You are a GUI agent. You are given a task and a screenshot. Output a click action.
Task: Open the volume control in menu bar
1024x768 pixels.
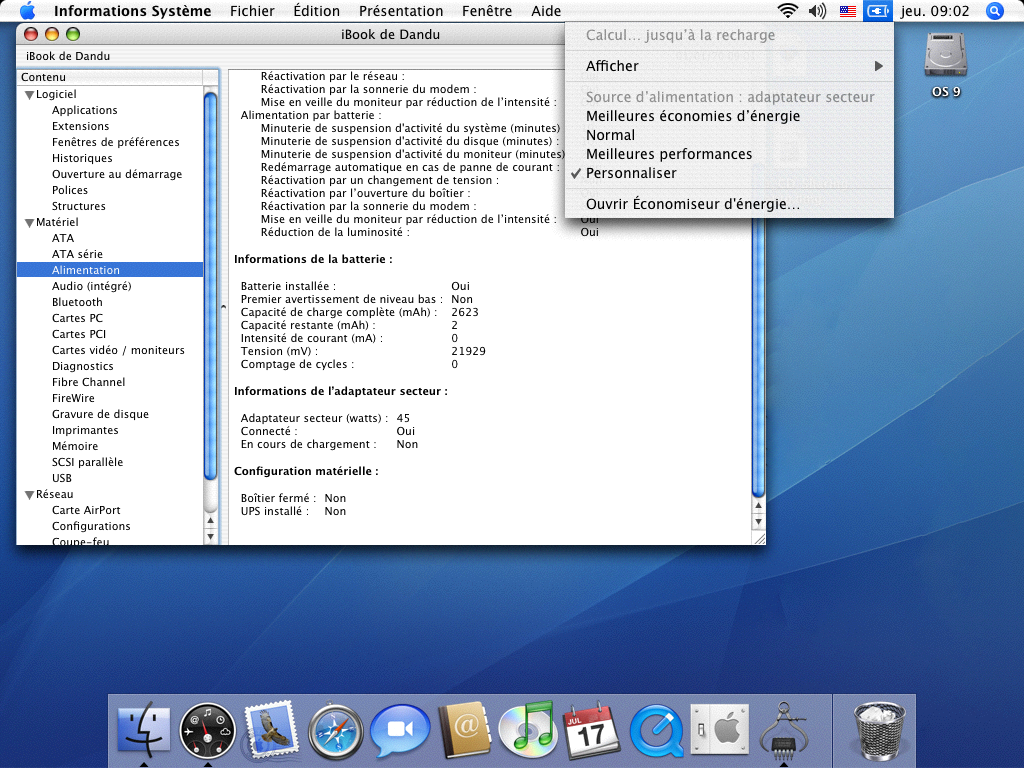[x=817, y=10]
